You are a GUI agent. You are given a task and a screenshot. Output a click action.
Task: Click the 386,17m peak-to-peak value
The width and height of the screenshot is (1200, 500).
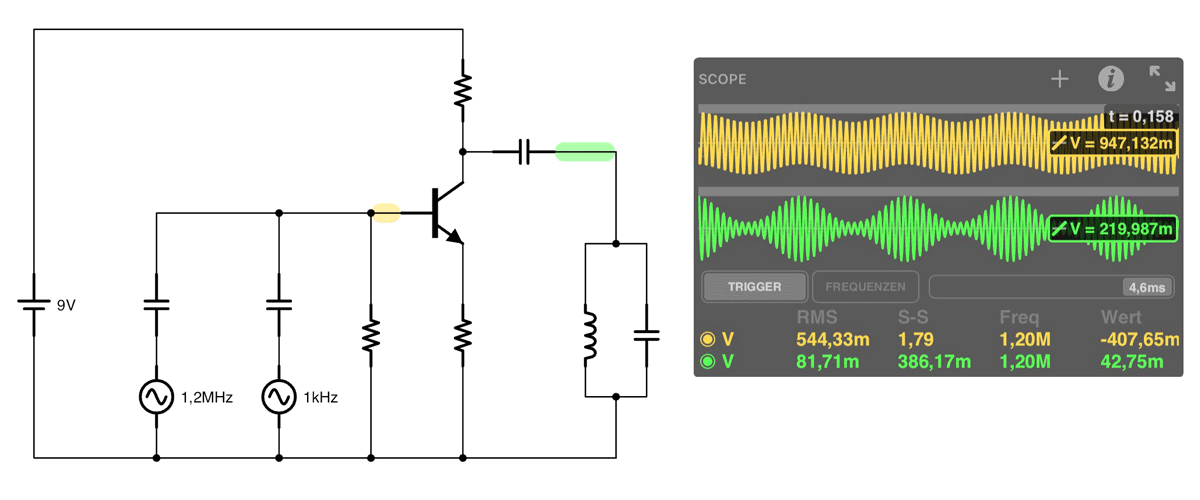(x=935, y=361)
